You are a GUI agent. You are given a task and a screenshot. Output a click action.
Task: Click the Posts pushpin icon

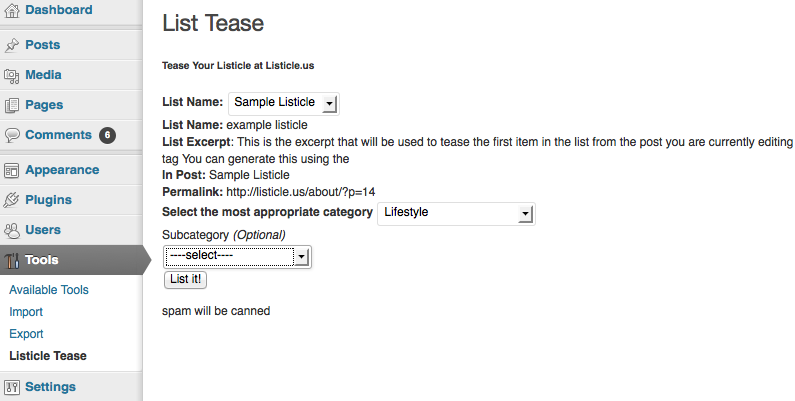pyautogui.click(x=12, y=45)
